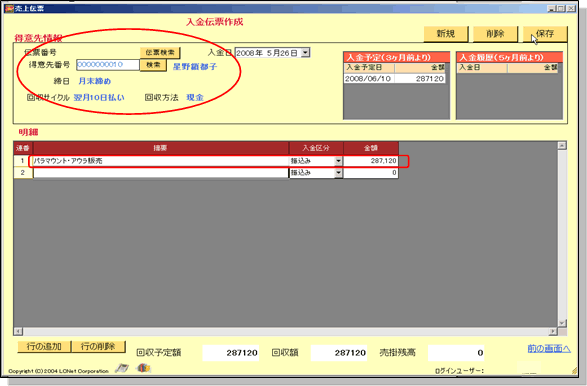587x386 pixels.
Task: Close the 売上伝票 window
Action: coord(571,8)
